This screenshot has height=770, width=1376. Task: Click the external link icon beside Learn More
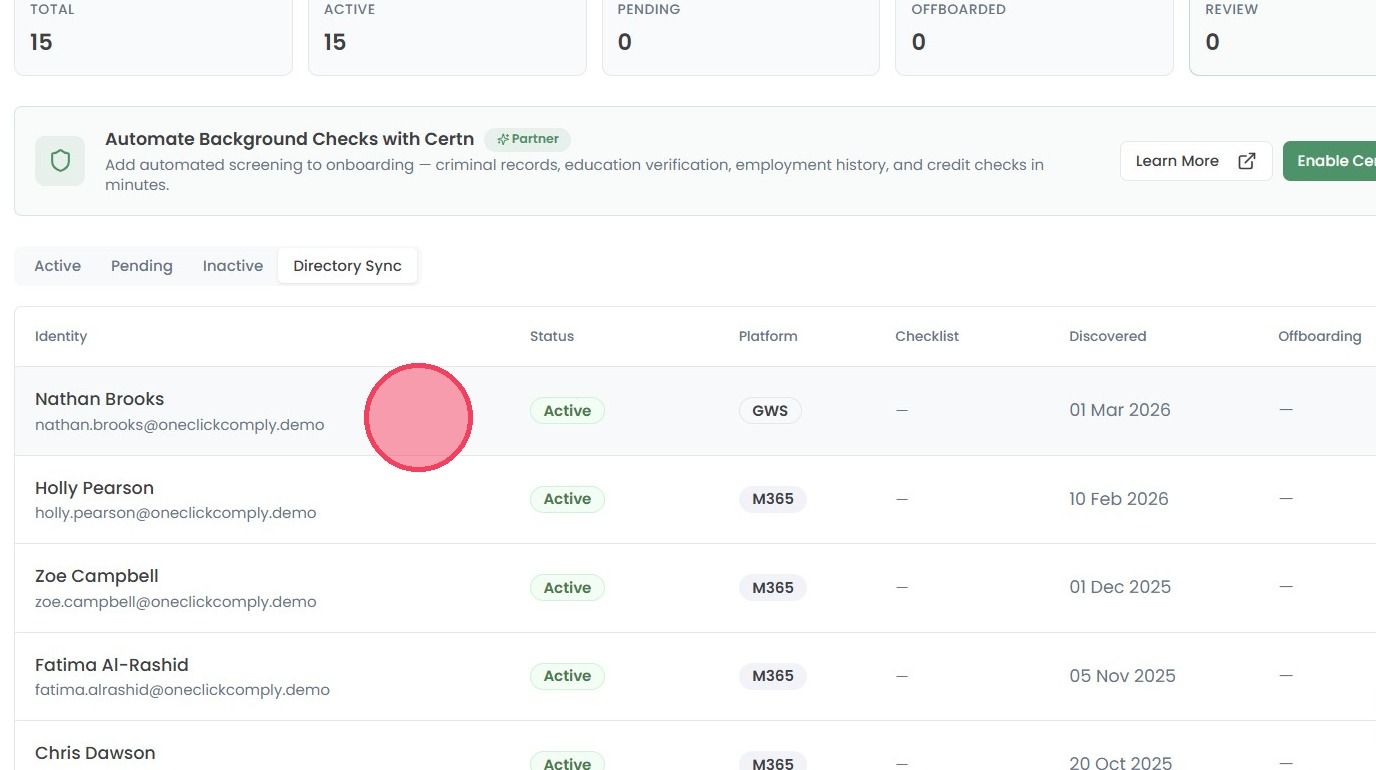[x=1246, y=161]
